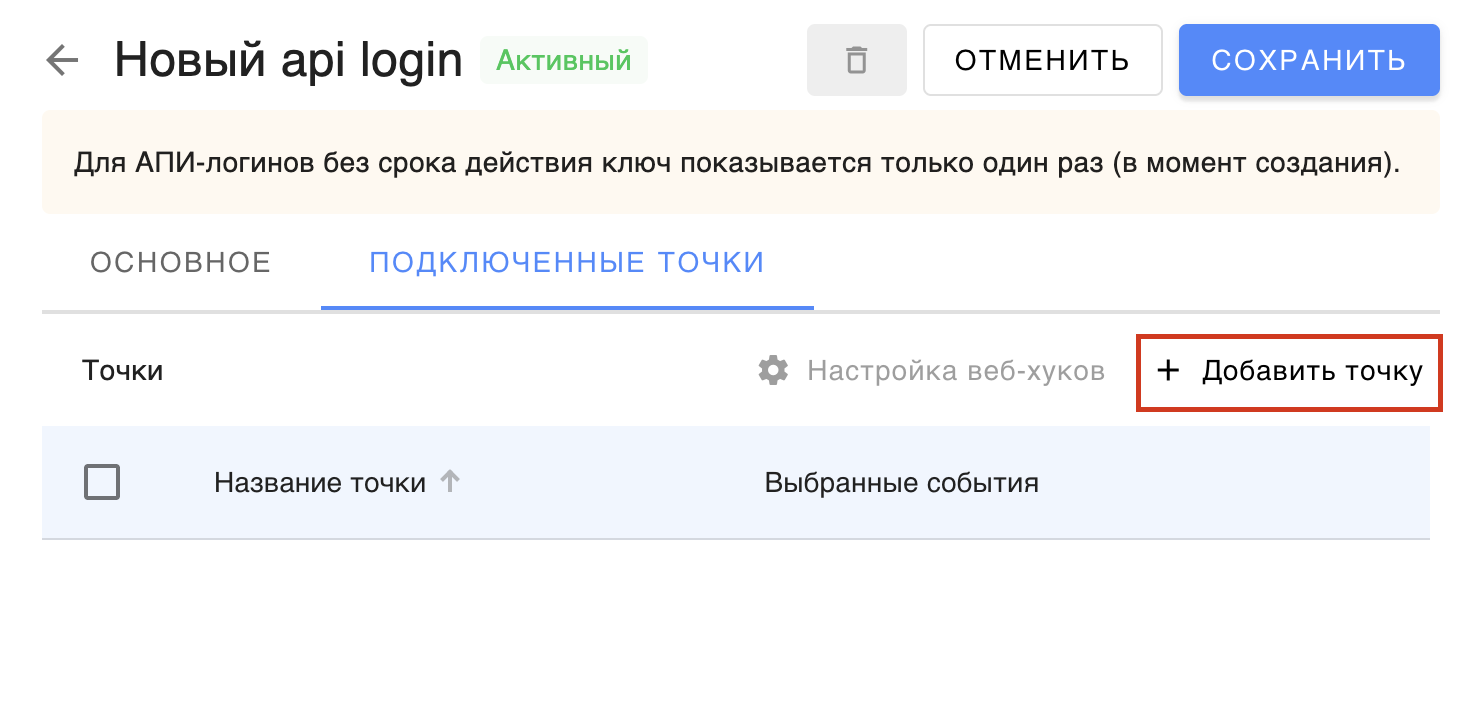Click the API-login key warning banner
Screen dimensions: 1474x702
[741, 162]
